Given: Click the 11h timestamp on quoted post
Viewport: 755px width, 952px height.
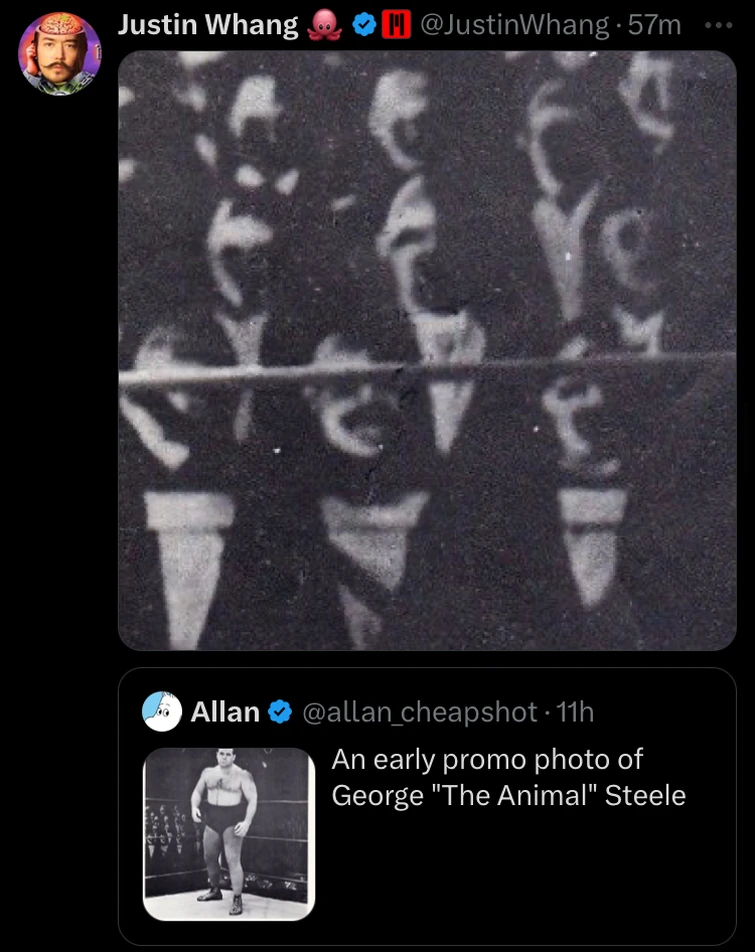Looking at the screenshot, I should pos(575,712).
